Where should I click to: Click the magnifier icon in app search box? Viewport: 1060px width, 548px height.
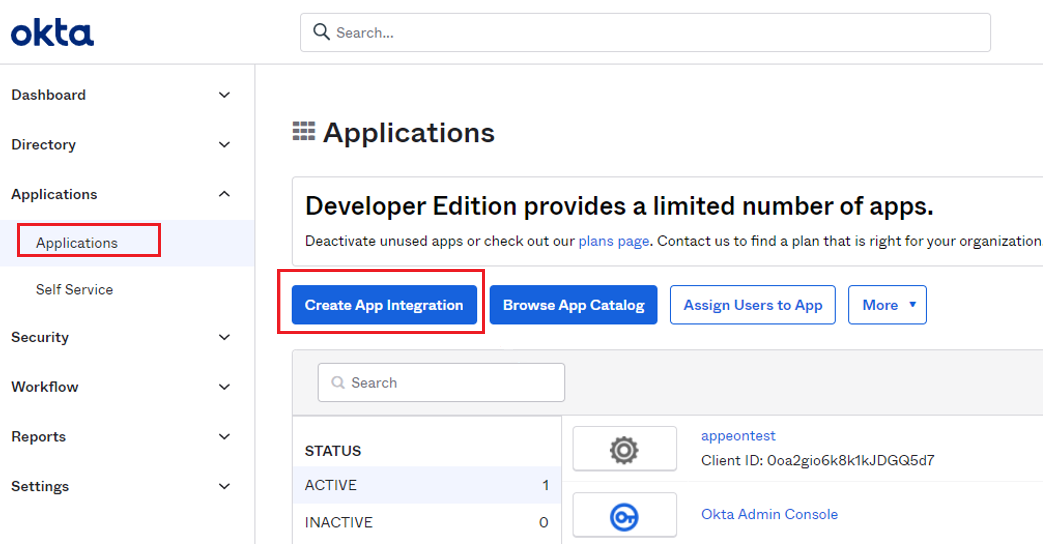click(x=338, y=383)
